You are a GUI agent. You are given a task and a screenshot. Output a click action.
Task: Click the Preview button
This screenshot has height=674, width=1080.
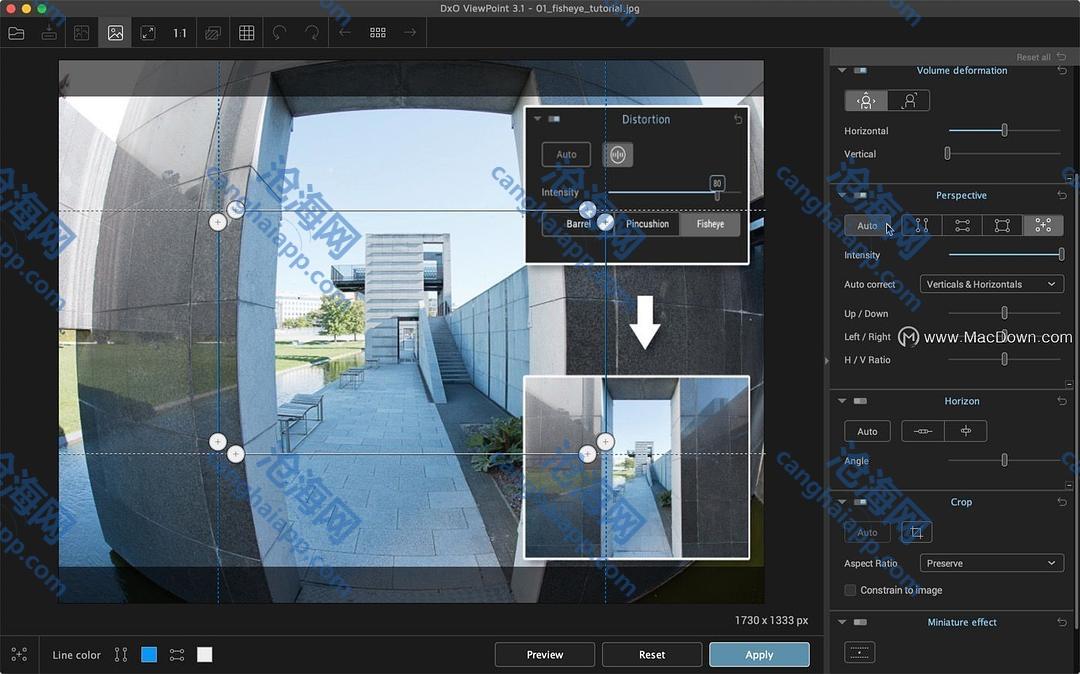coord(545,655)
